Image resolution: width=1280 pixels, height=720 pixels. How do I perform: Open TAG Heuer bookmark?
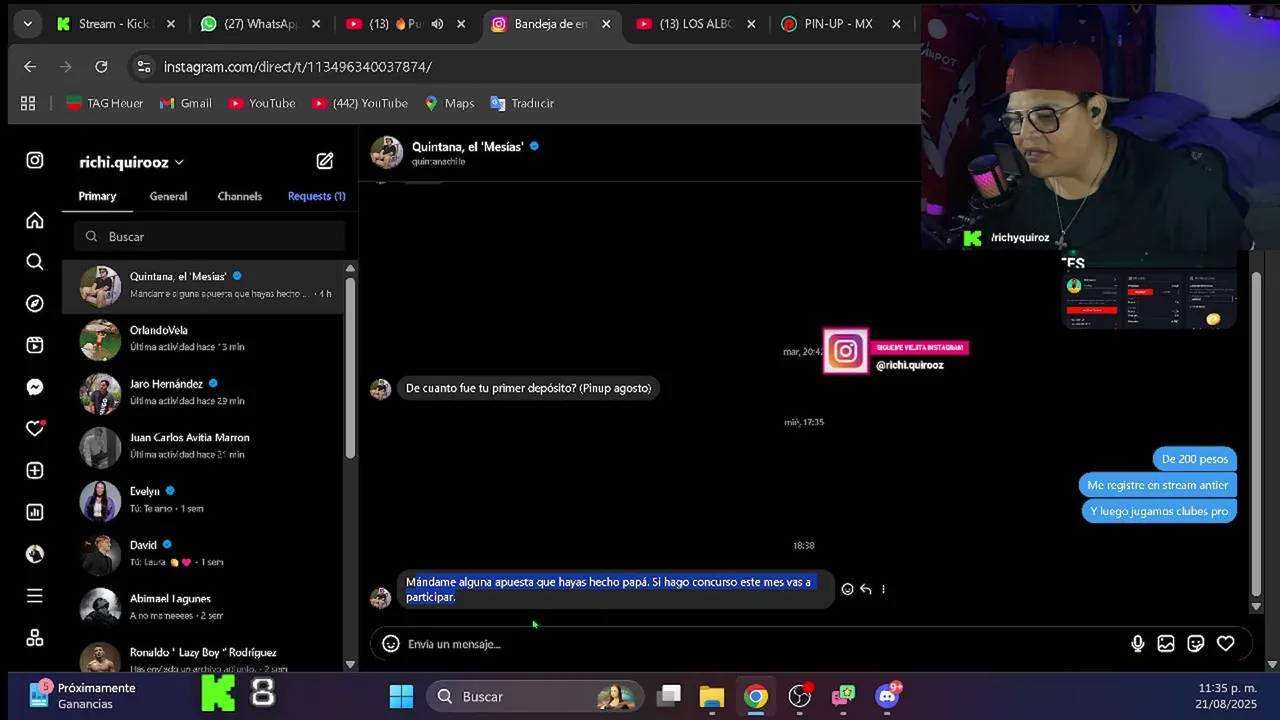tap(105, 103)
